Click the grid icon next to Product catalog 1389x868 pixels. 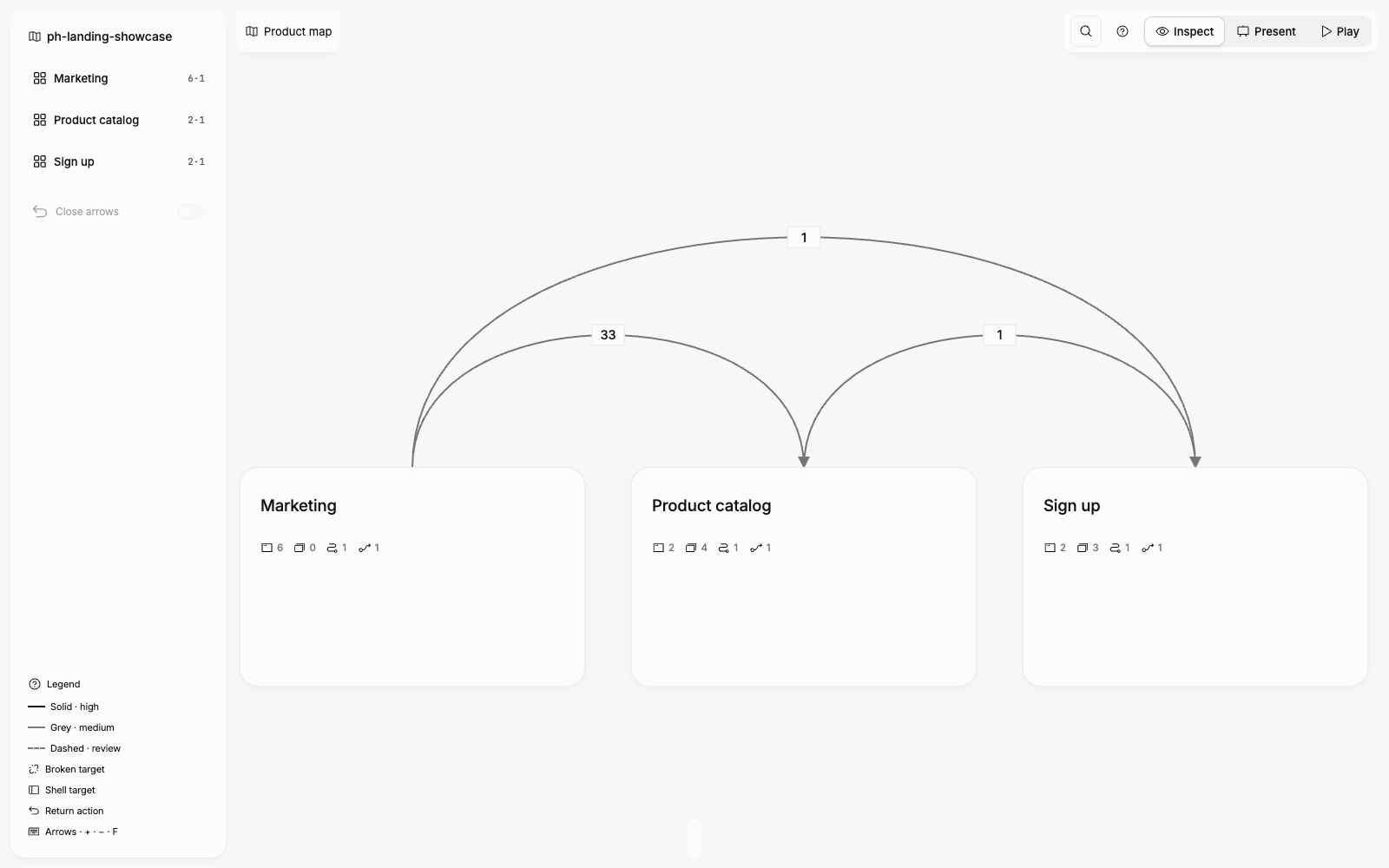(x=40, y=120)
